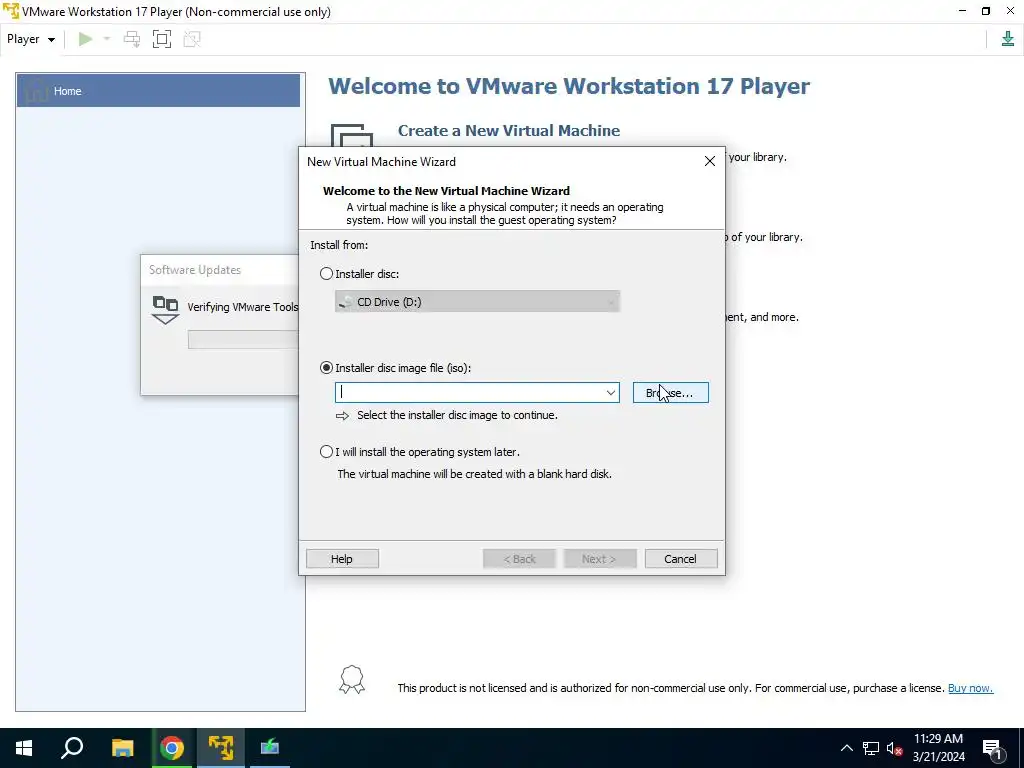1024x768 pixels.
Task: Click the muted volume tray icon
Action: tap(895, 748)
